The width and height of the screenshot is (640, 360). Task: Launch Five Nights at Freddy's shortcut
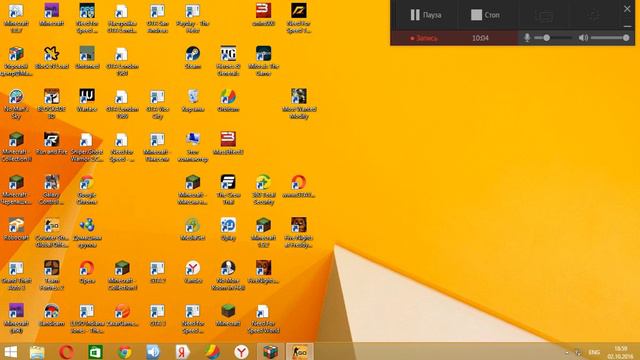[299, 233]
